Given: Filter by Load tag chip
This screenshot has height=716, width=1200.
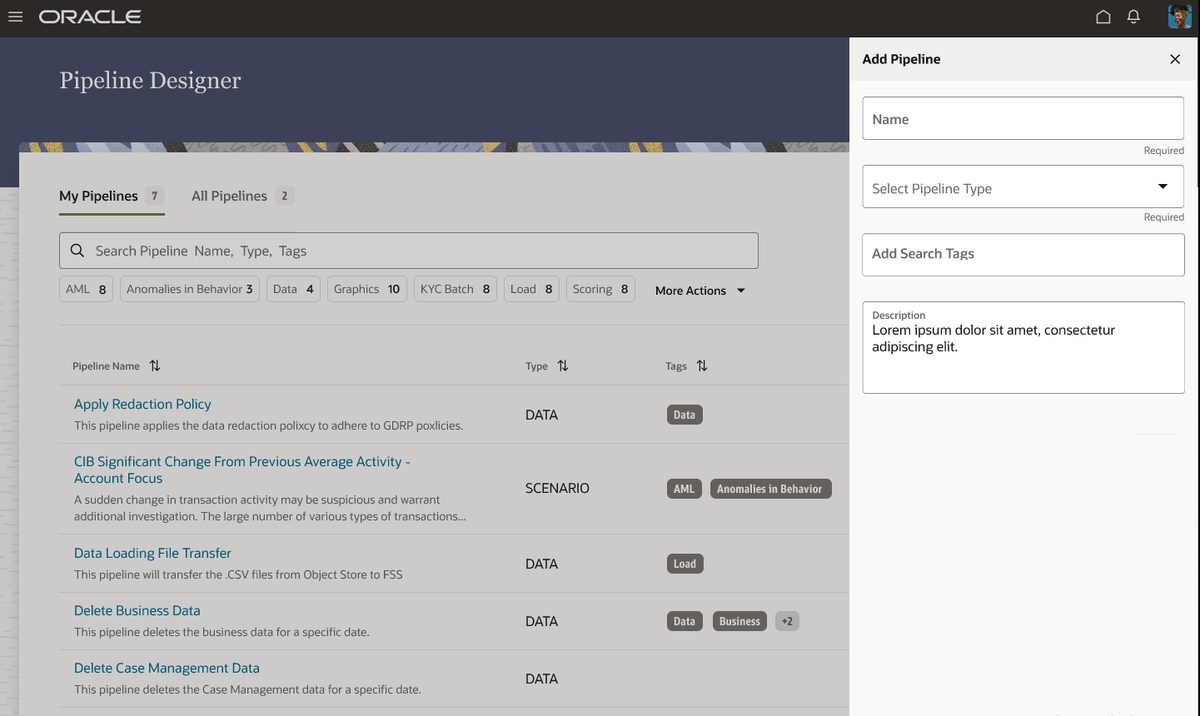Looking at the screenshot, I should pos(531,289).
